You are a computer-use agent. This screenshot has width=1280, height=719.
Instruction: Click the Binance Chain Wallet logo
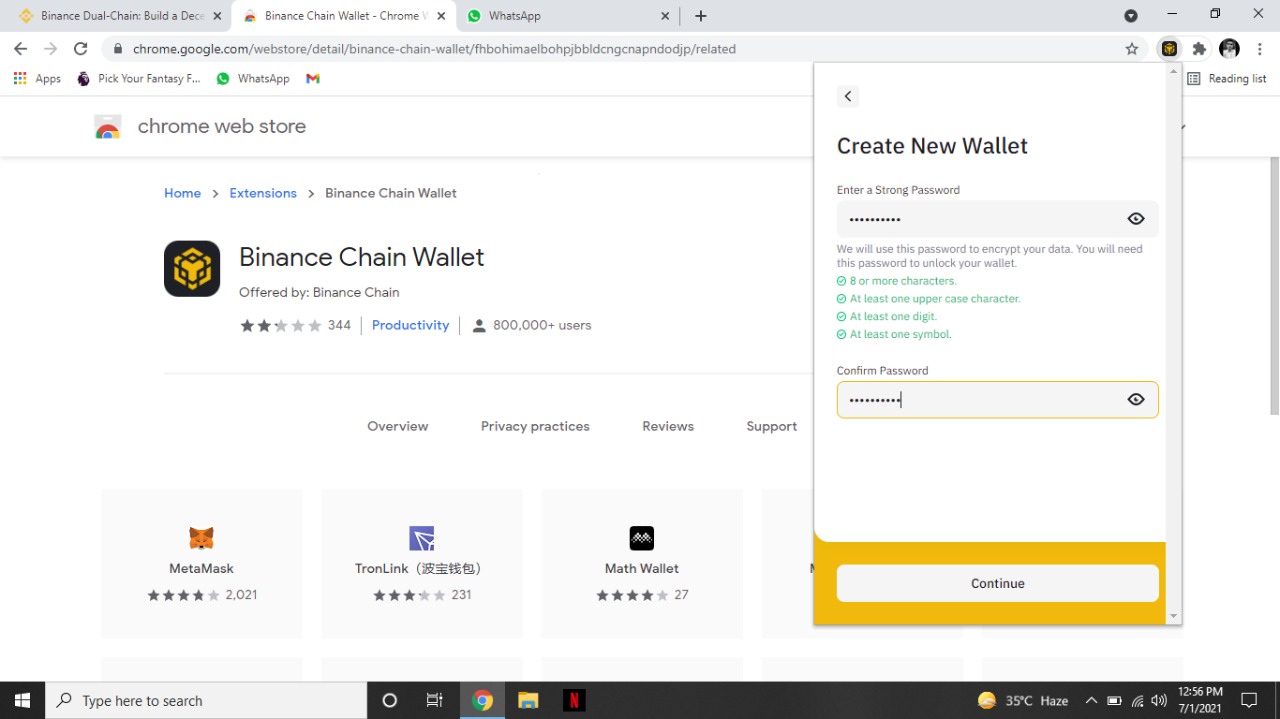click(192, 268)
